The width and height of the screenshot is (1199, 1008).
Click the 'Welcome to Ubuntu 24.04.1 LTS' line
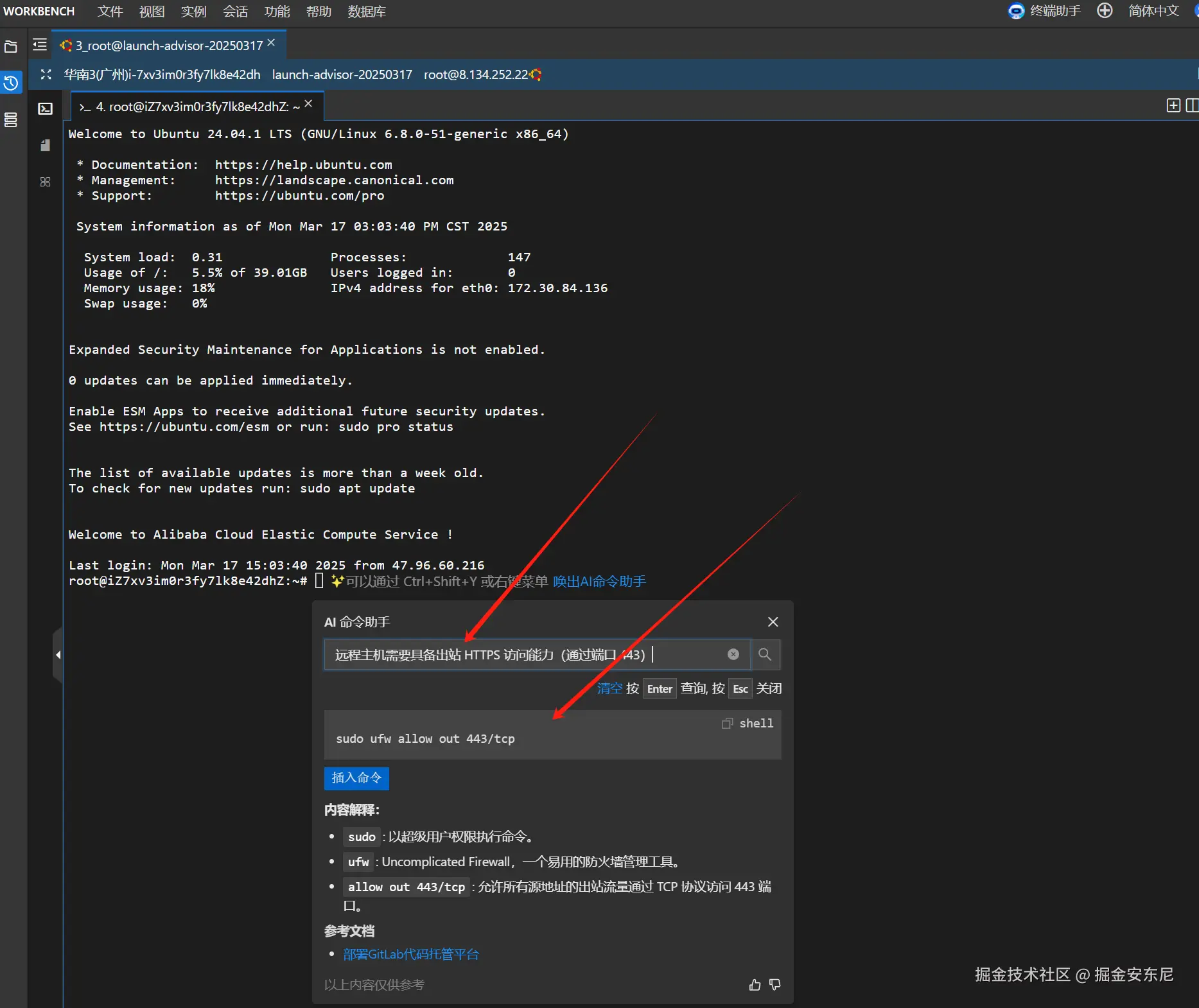pyautogui.click(x=319, y=134)
